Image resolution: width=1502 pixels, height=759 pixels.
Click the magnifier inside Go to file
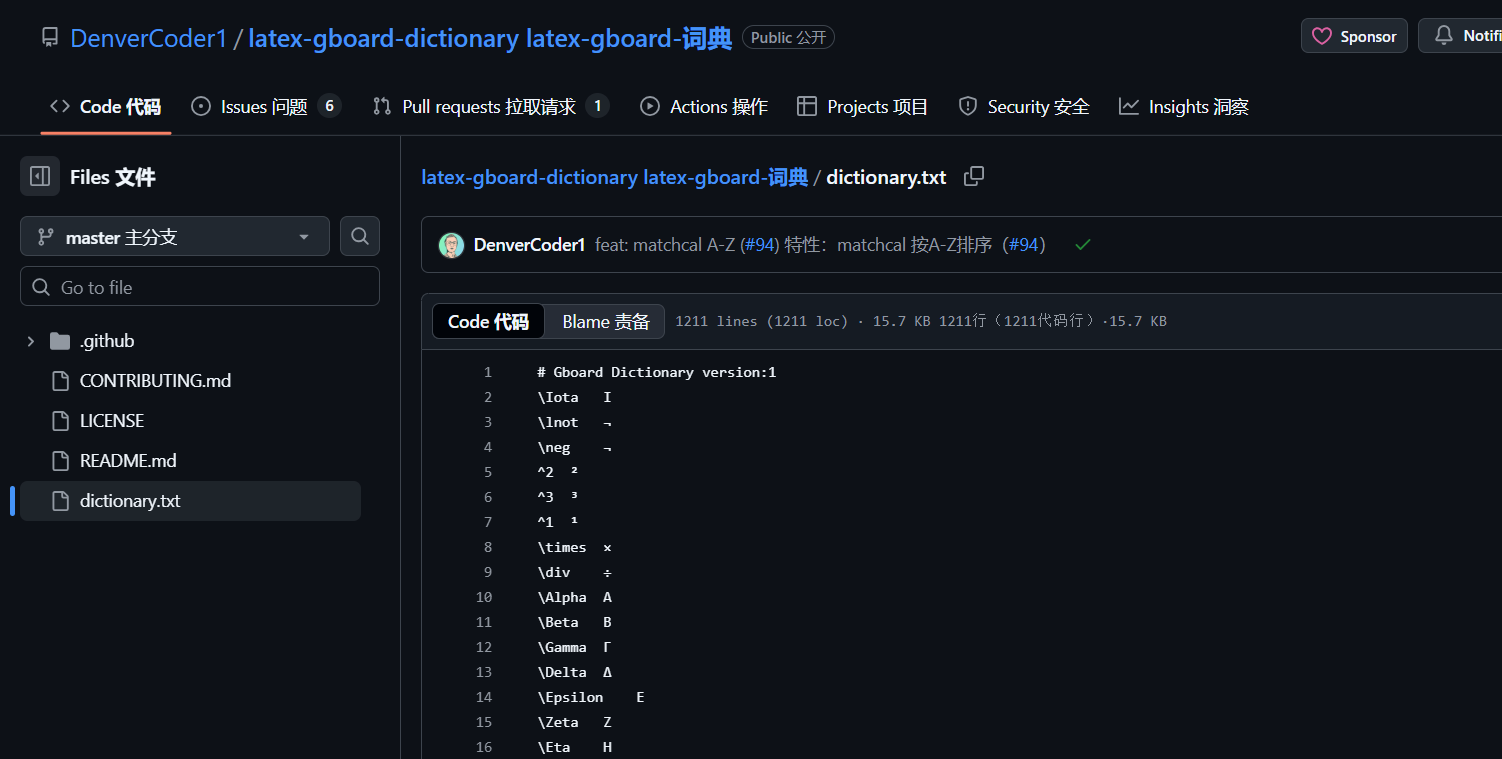pos(41,287)
